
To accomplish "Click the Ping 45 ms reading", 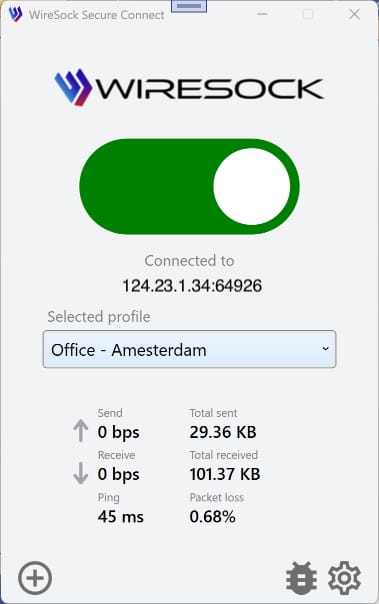I will coord(121,517).
